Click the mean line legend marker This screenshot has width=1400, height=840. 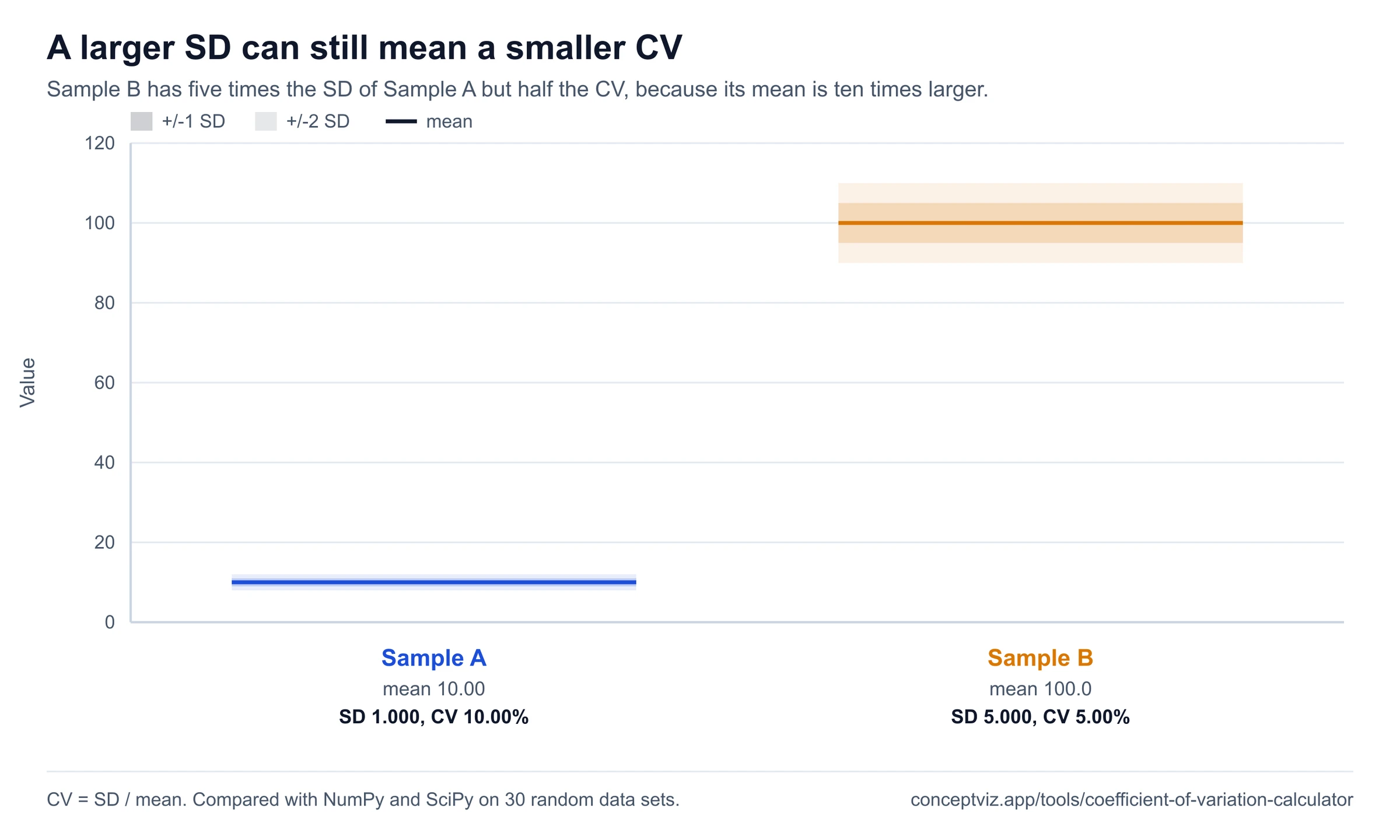pyautogui.click(x=401, y=121)
